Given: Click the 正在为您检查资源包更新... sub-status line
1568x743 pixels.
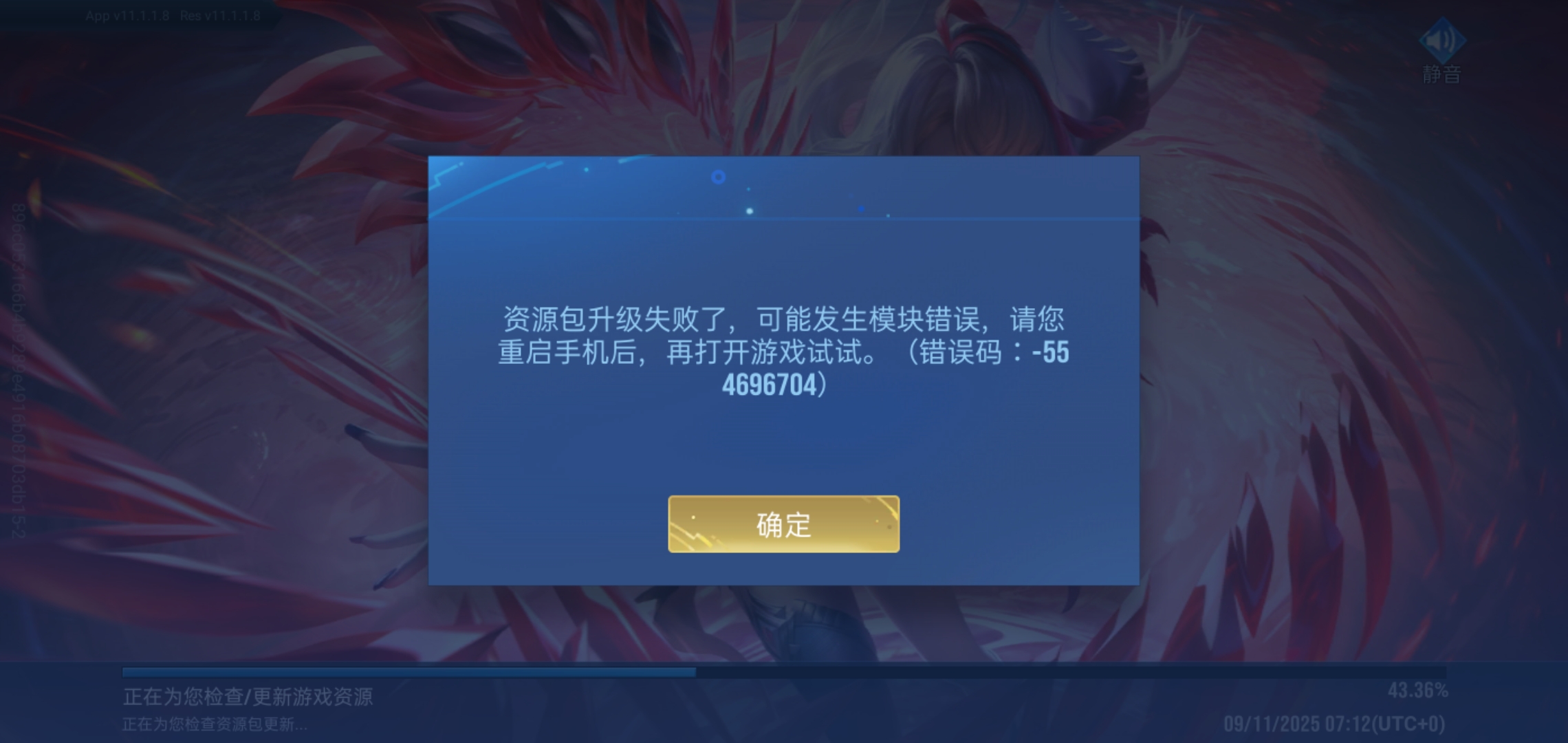Looking at the screenshot, I should tap(215, 724).
